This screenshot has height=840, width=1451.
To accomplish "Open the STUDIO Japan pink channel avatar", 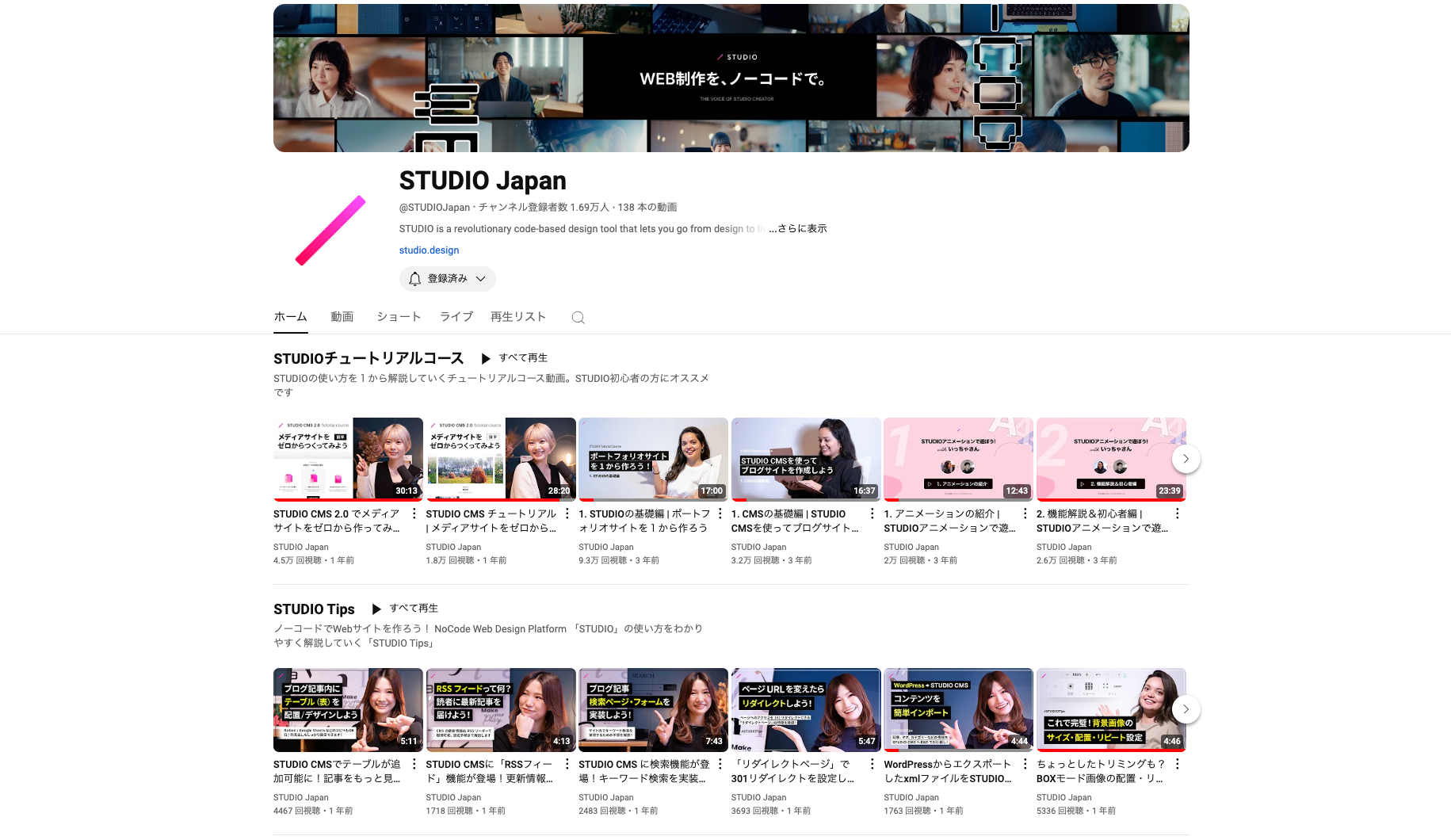I will tap(330, 231).
